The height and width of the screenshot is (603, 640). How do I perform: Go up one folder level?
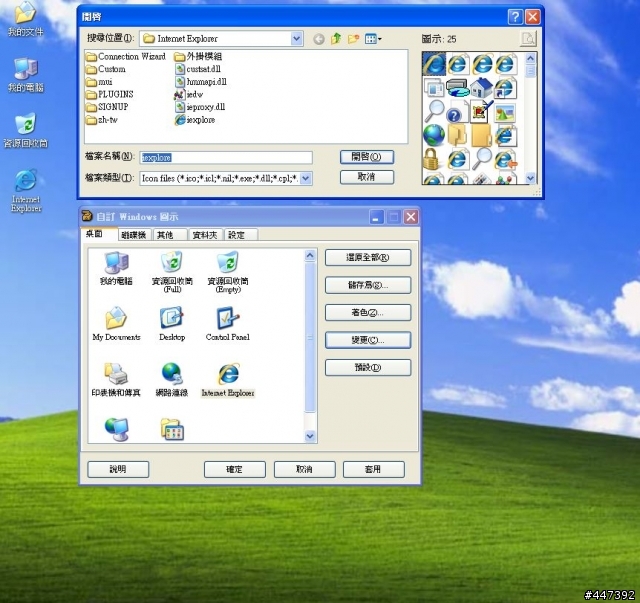(336, 39)
